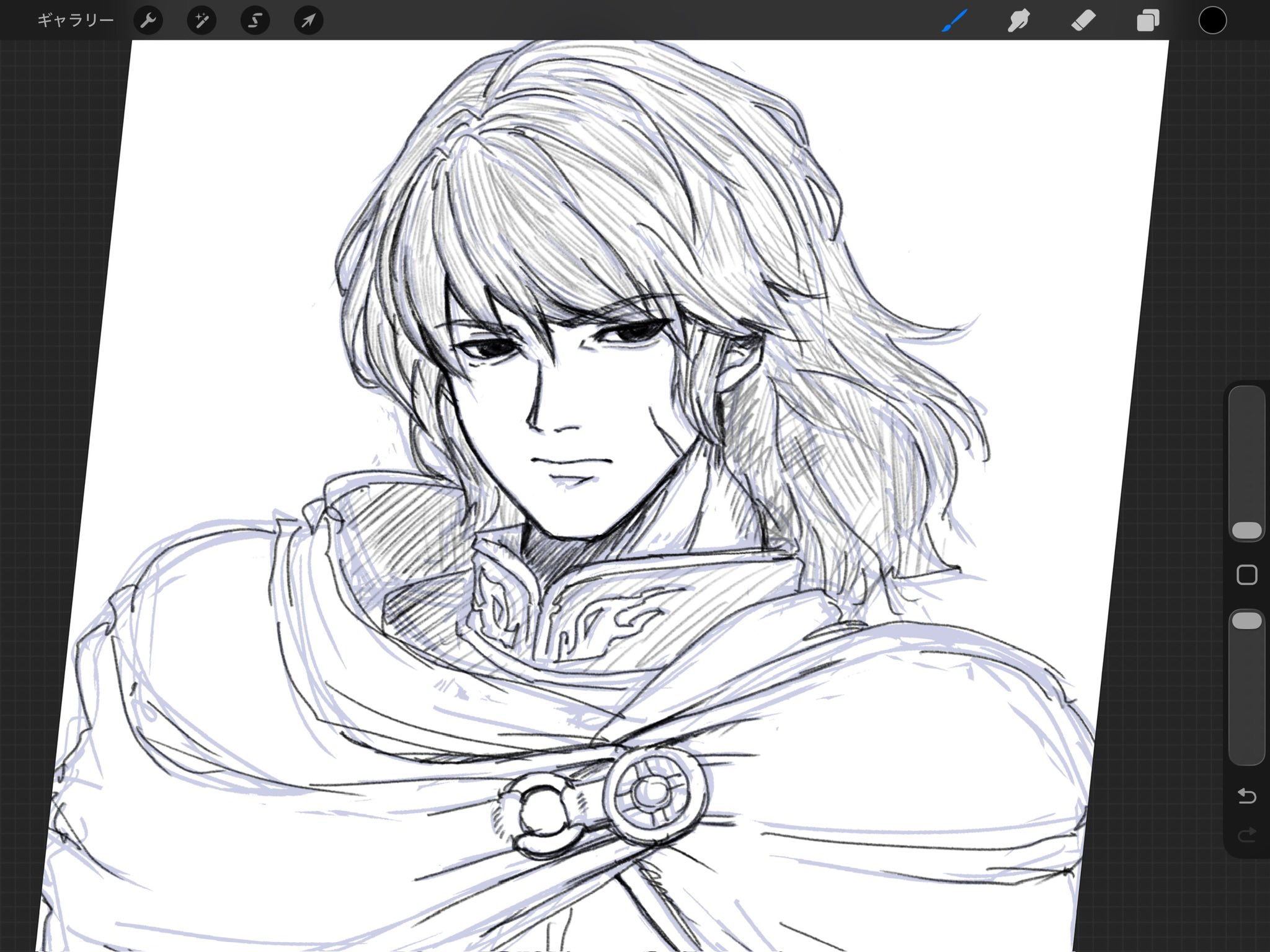
Task: Click the brush size slider handle
Action: coord(1246,531)
